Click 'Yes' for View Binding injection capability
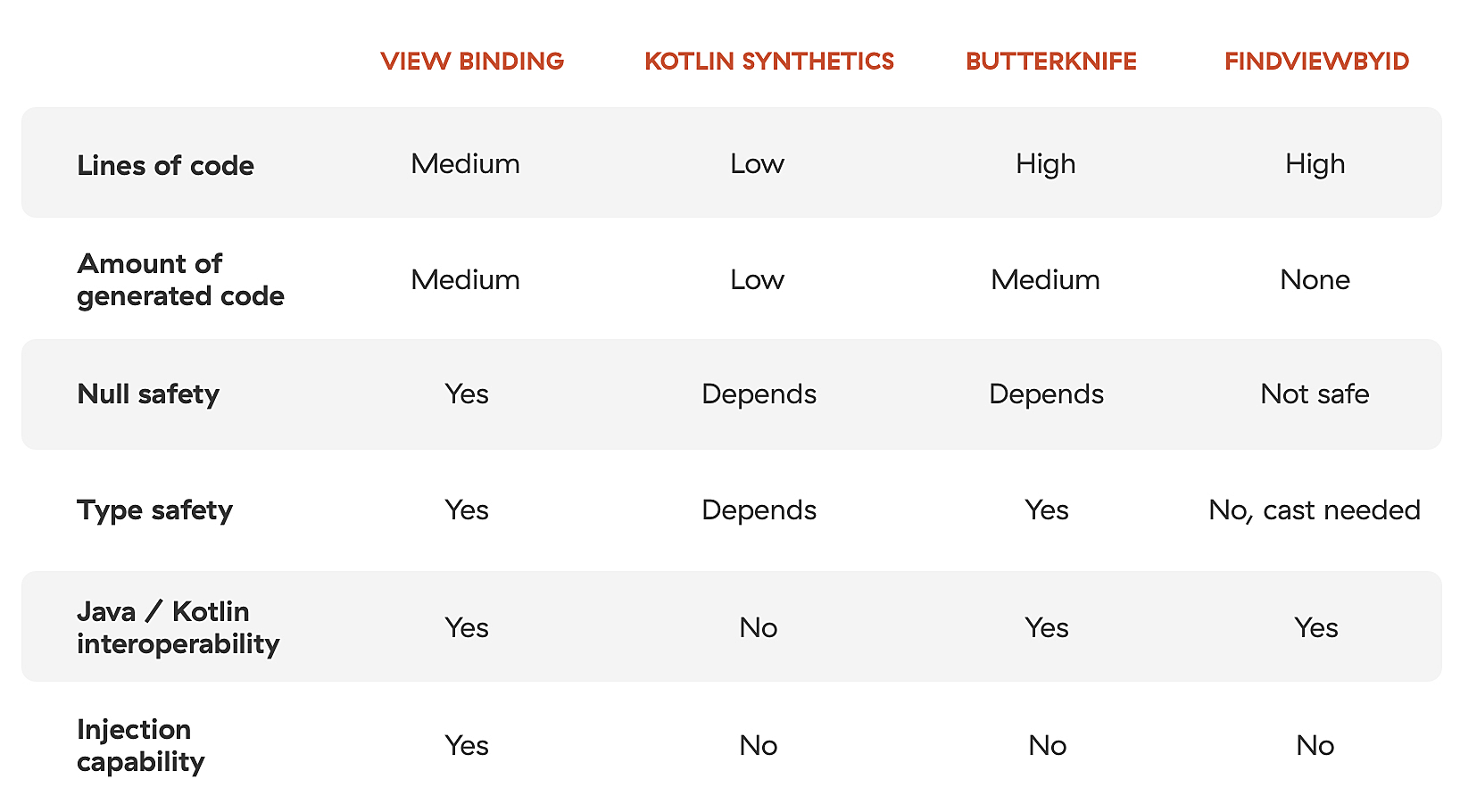The height and width of the screenshot is (812, 1460). [467, 745]
